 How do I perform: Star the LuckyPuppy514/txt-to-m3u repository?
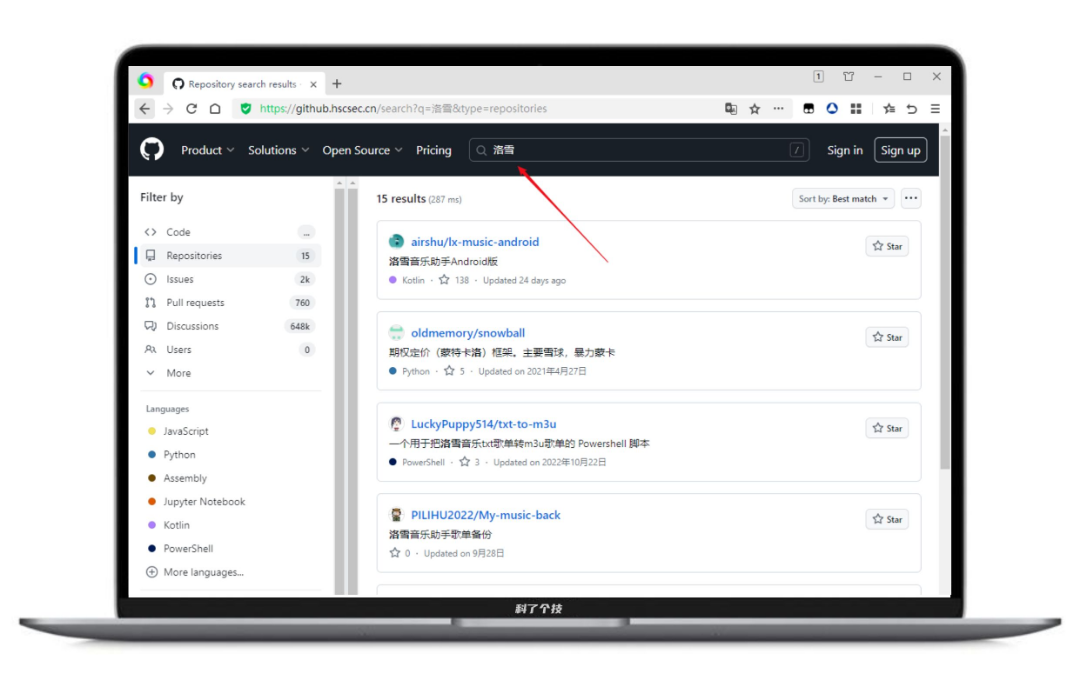[887, 428]
